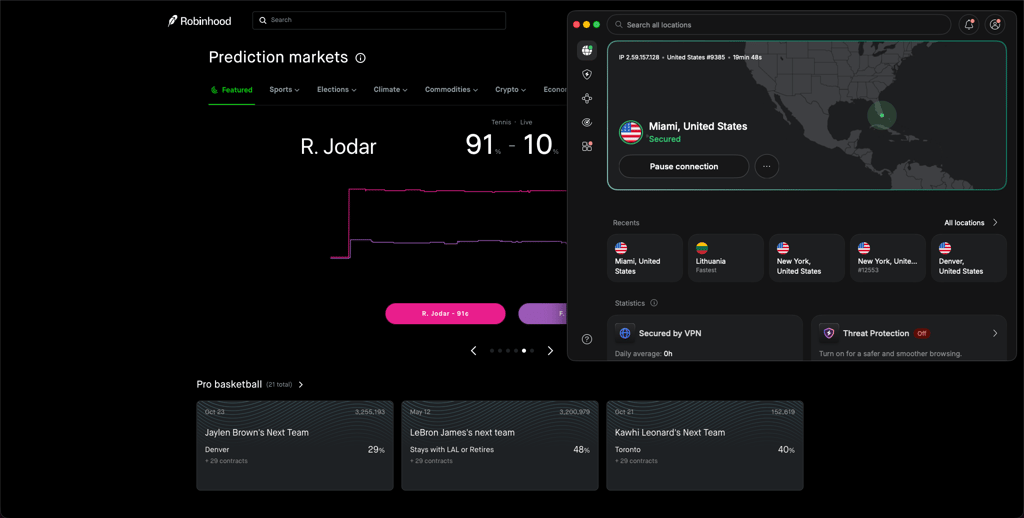Open the Dark Web Monitor radar icon in the VPN sidebar
This screenshot has height=518, width=1024.
586,122
